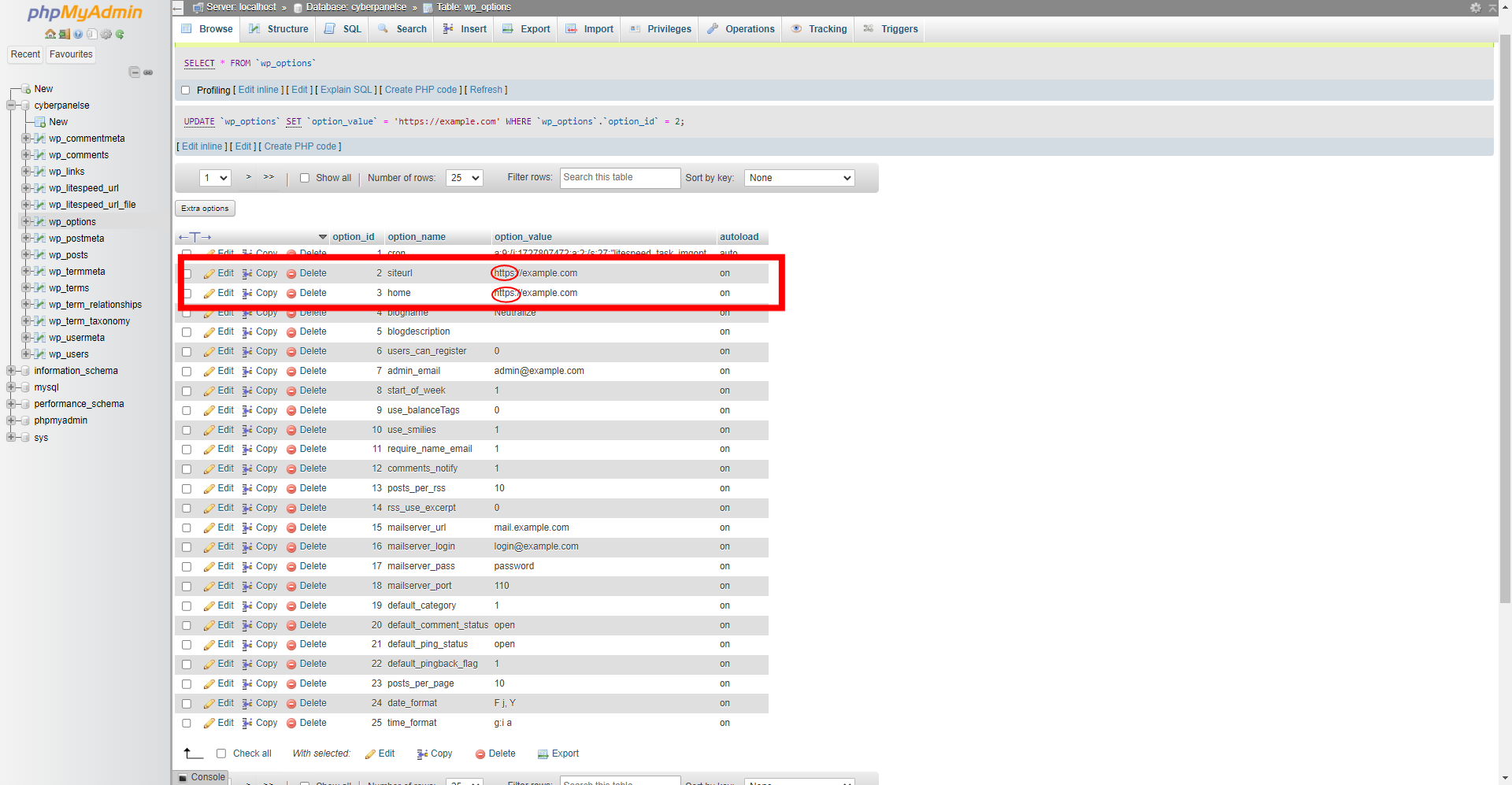The height and width of the screenshot is (785, 1512).
Task: Open the Number of rows dropdown
Action: [464, 178]
